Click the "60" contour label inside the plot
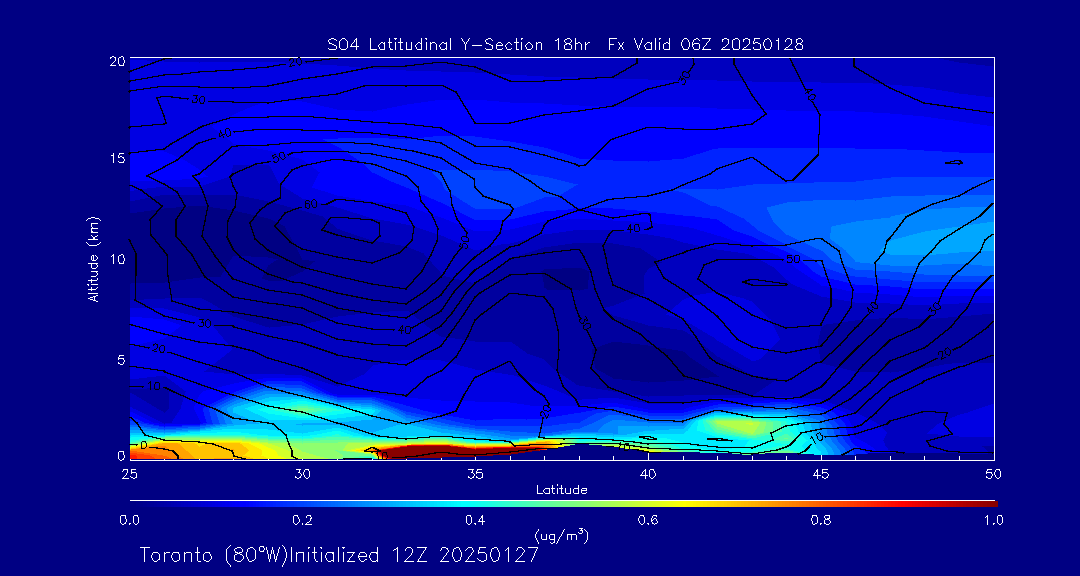The image size is (1080, 576). [311, 205]
